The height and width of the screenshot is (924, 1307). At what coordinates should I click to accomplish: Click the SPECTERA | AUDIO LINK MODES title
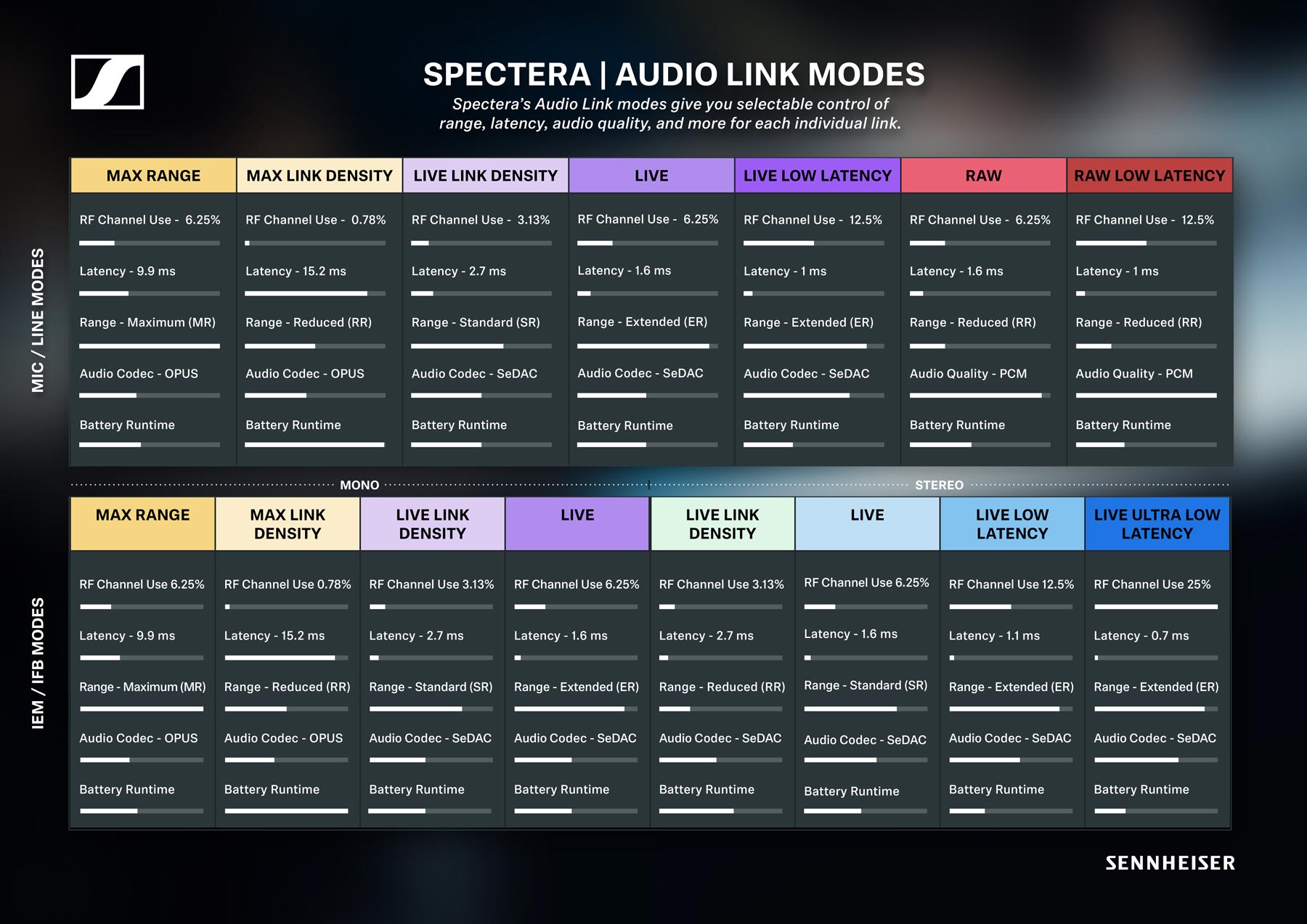tap(673, 75)
